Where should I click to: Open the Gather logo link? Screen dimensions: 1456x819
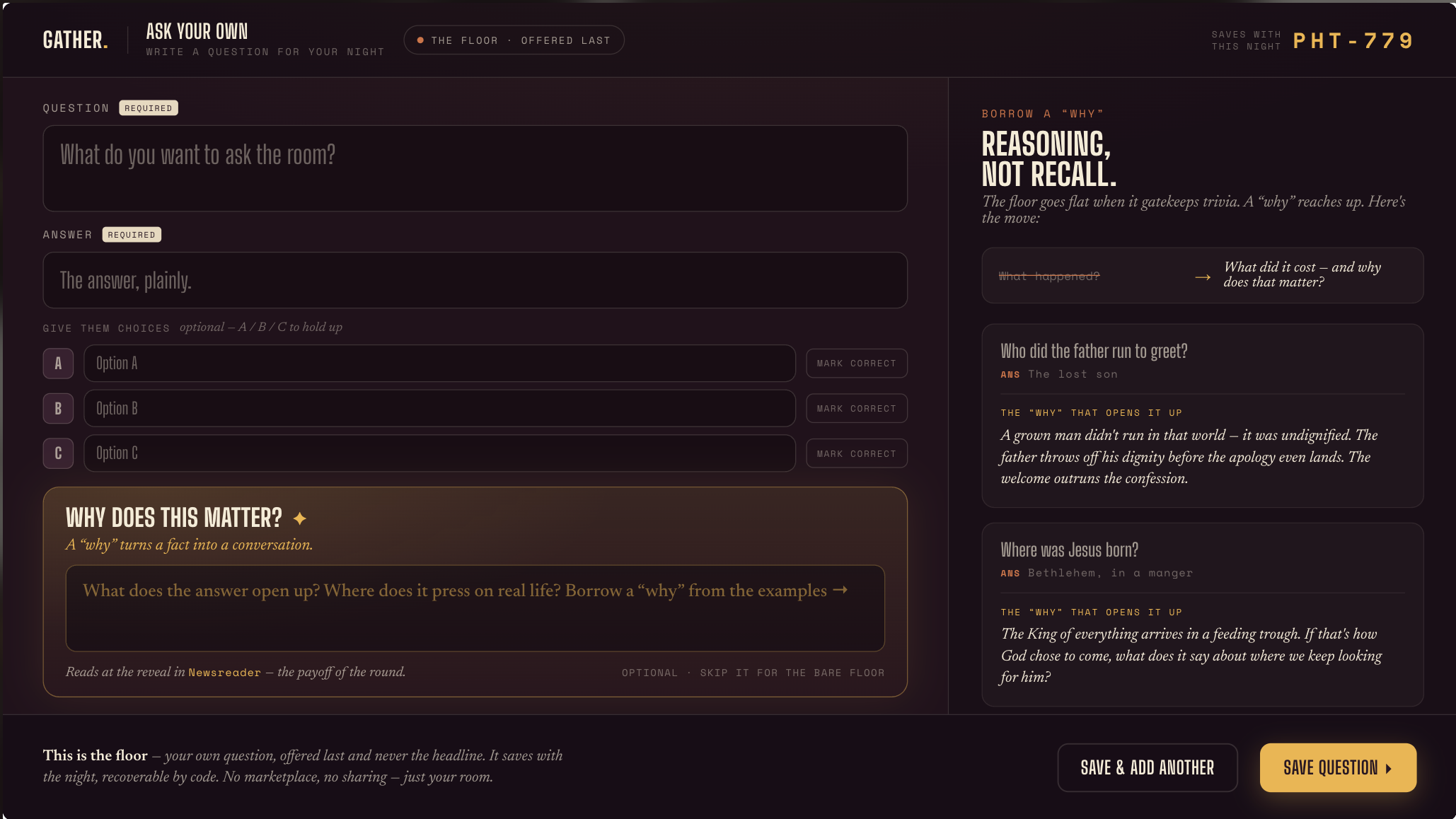click(x=76, y=40)
